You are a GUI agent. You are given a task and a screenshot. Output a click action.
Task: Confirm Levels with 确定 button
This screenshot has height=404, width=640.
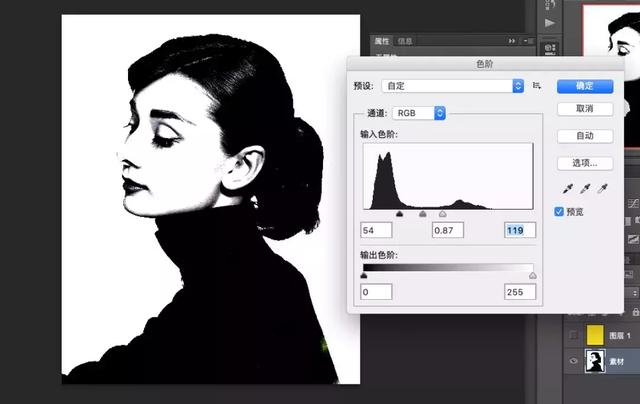(x=585, y=86)
